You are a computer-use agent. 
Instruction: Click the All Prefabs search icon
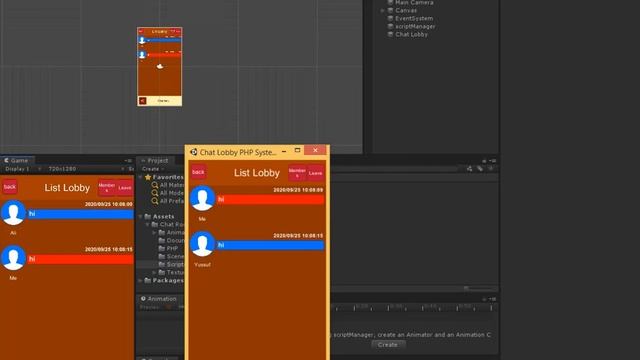(155, 201)
